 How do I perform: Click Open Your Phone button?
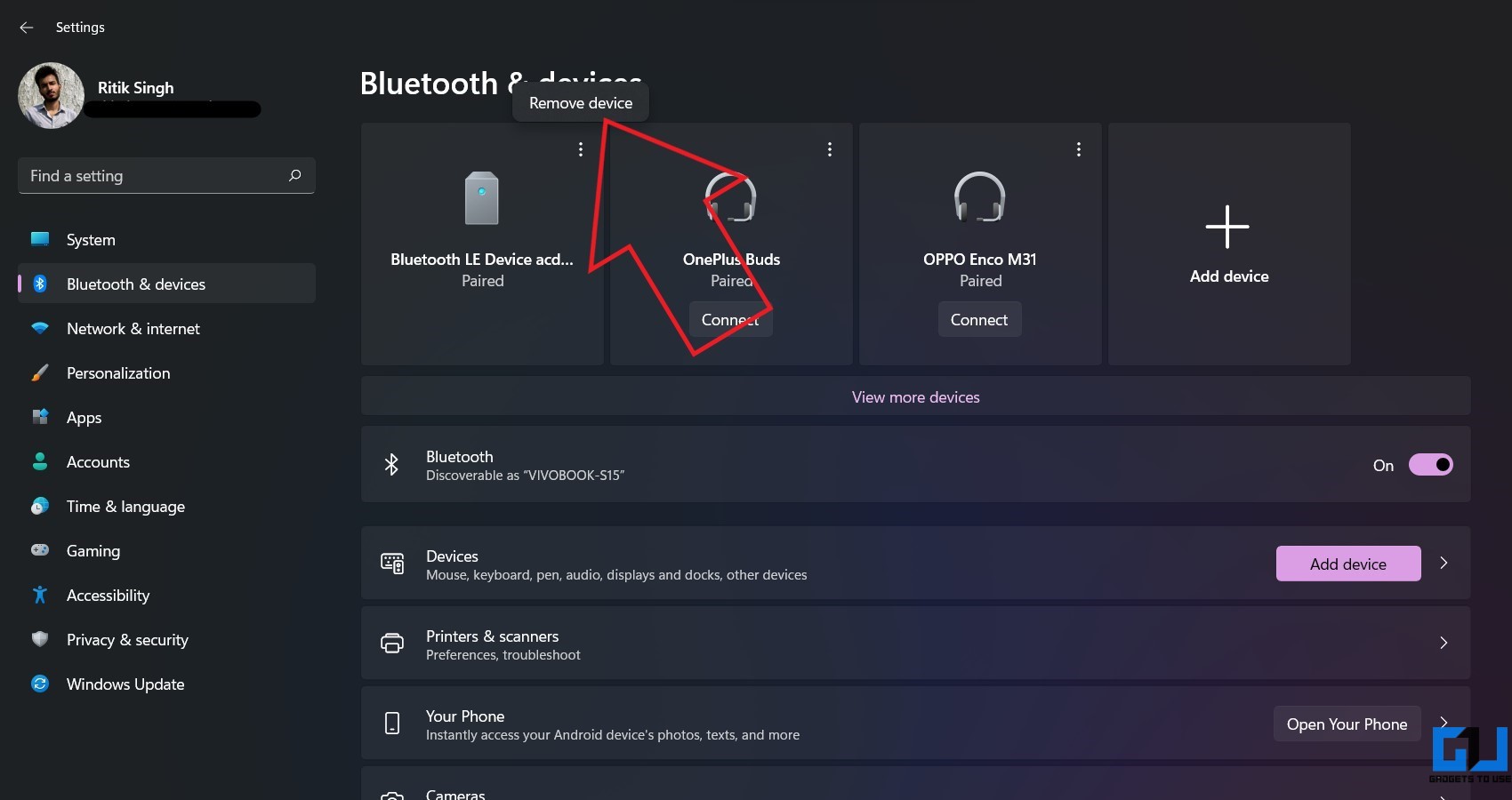pos(1347,724)
